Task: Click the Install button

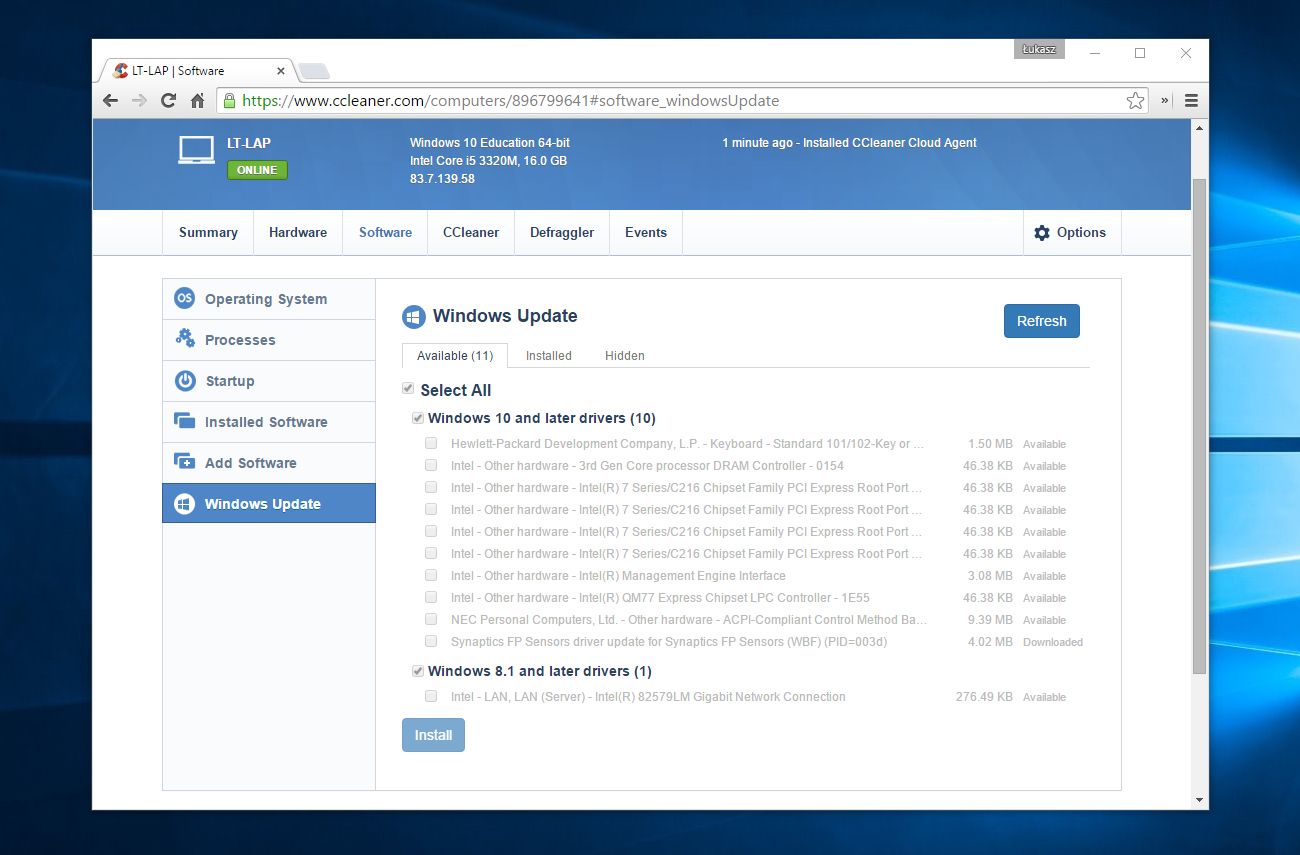Action: point(433,735)
